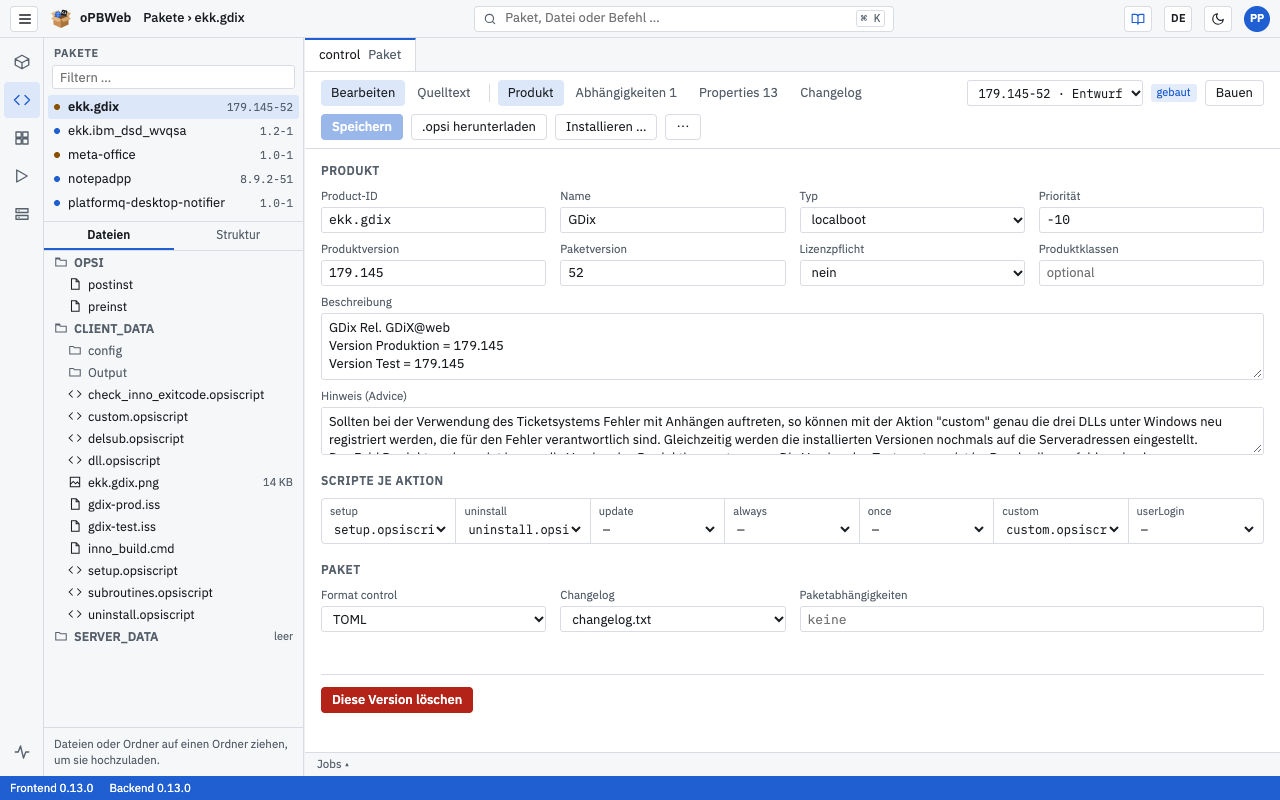Open the Typ localboot dropdown
The height and width of the screenshot is (800, 1280).
coord(912,220)
